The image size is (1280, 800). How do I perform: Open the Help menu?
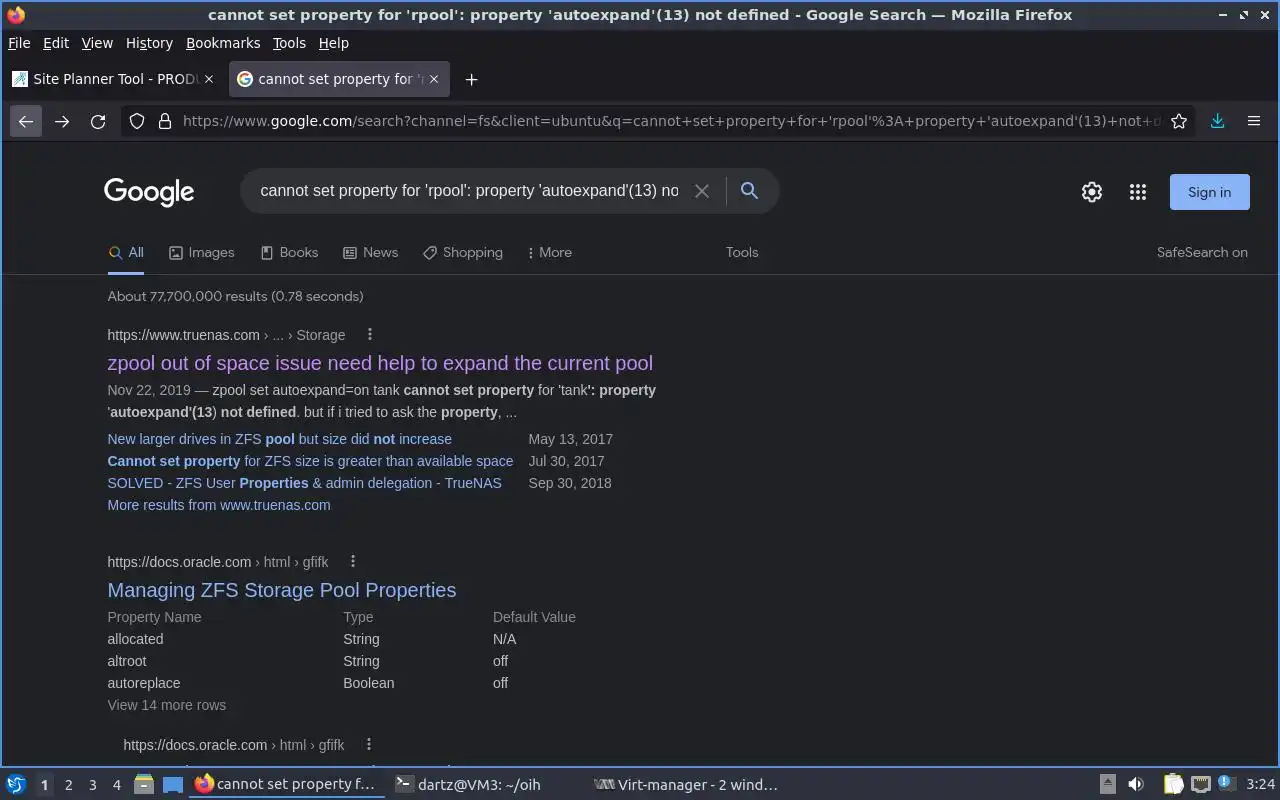334,43
